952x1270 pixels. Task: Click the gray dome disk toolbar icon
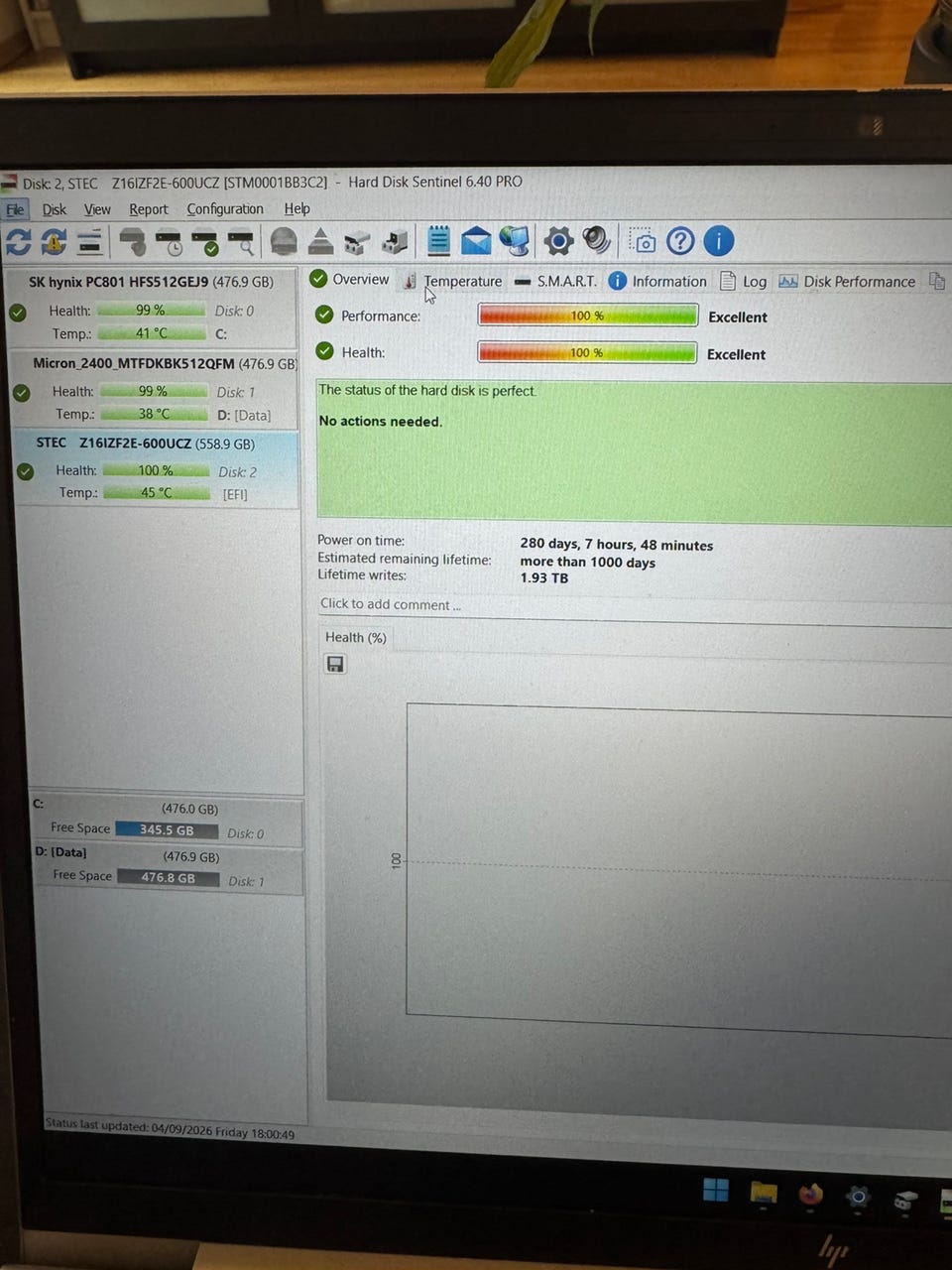284,241
